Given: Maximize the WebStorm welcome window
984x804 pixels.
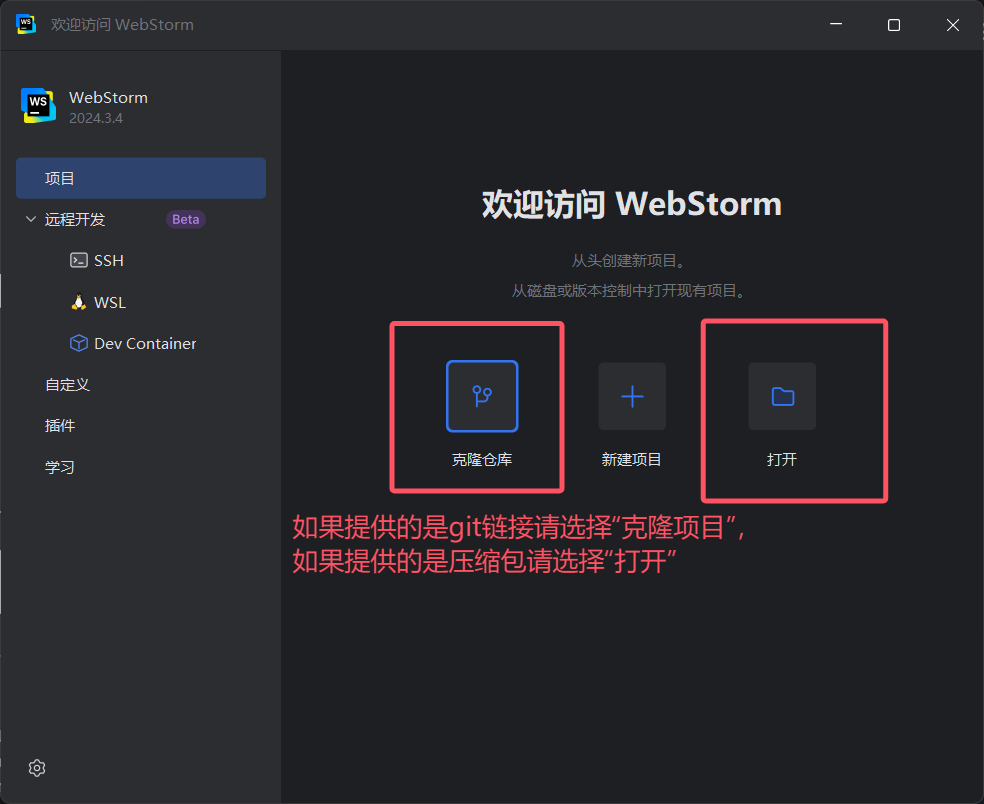Looking at the screenshot, I should coord(894,25).
